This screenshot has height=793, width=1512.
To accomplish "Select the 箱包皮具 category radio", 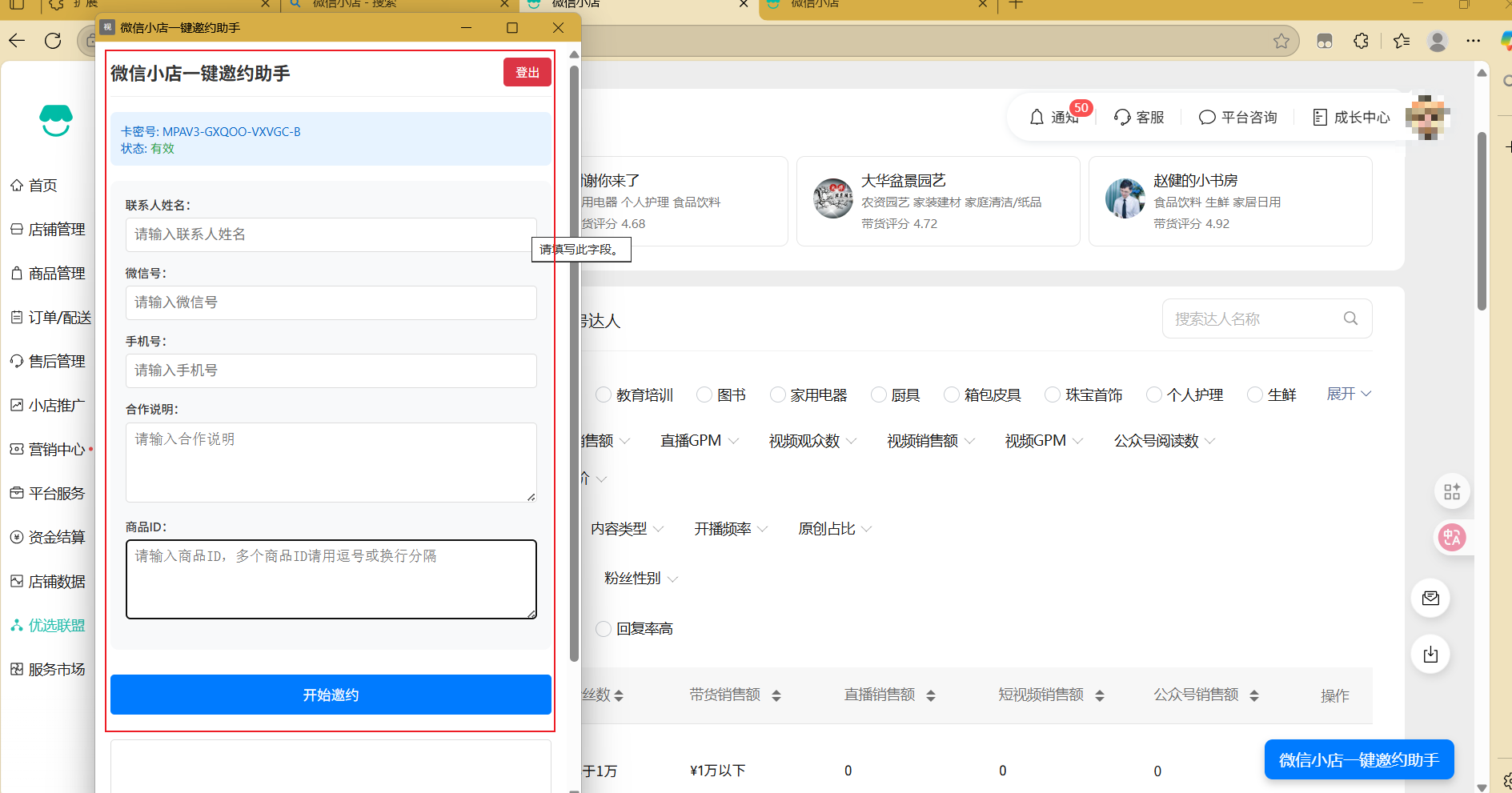I will [x=952, y=394].
